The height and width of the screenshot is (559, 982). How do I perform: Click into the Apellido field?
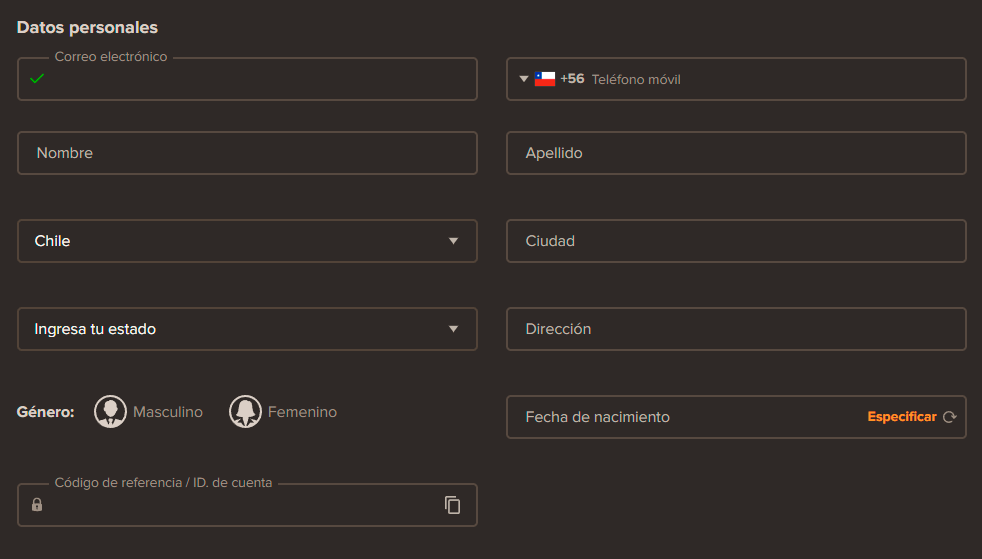736,153
